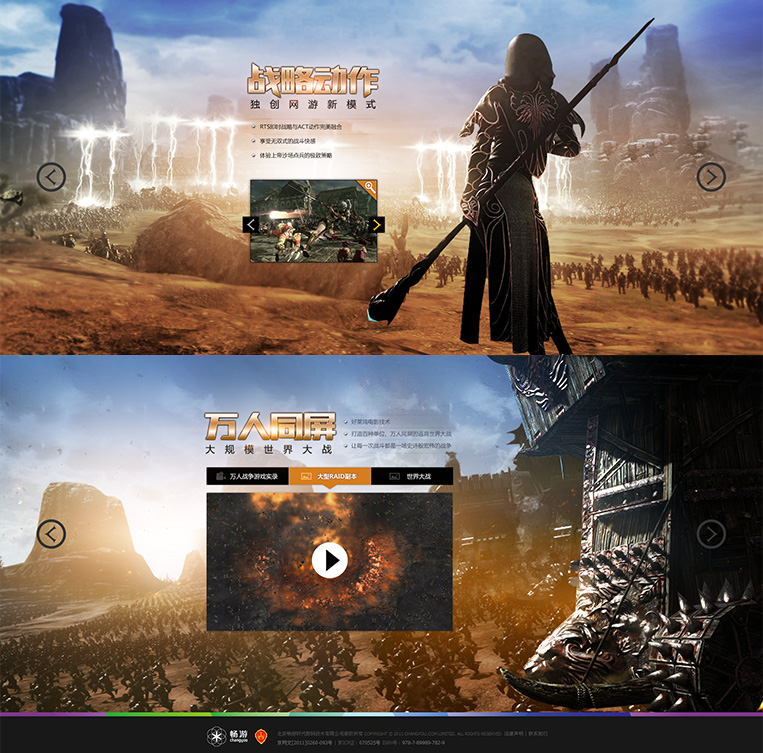Go to next slide in top banner
Image resolution: width=763 pixels, height=753 pixels.
coord(711,177)
